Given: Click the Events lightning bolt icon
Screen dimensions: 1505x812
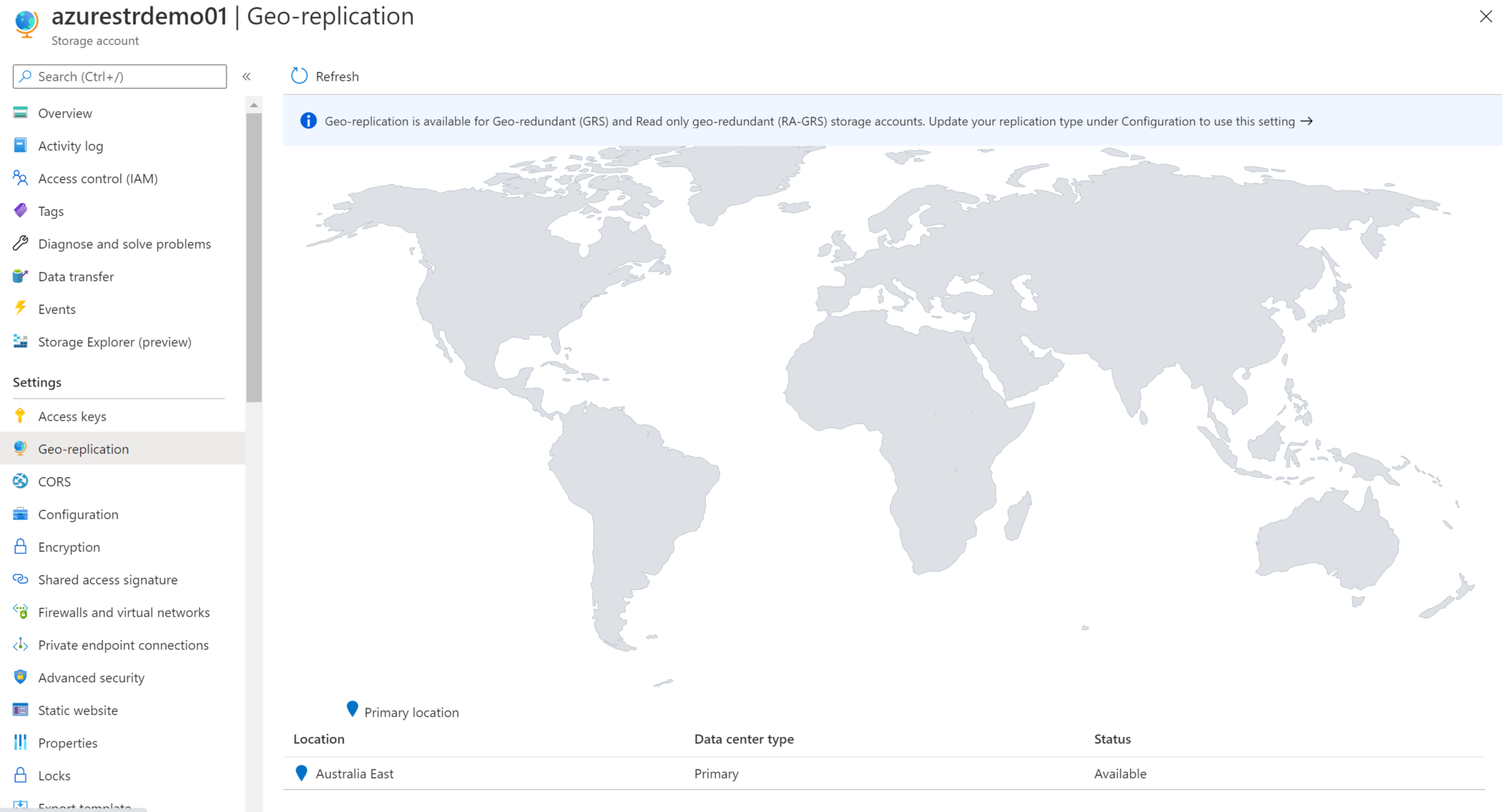Looking at the screenshot, I should click(21, 309).
